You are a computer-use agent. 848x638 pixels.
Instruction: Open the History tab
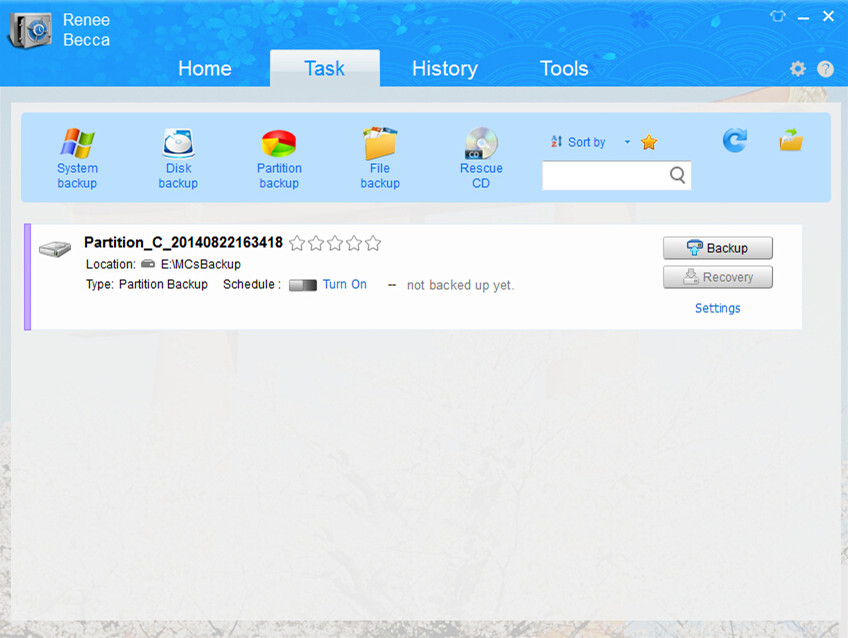click(x=444, y=68)
